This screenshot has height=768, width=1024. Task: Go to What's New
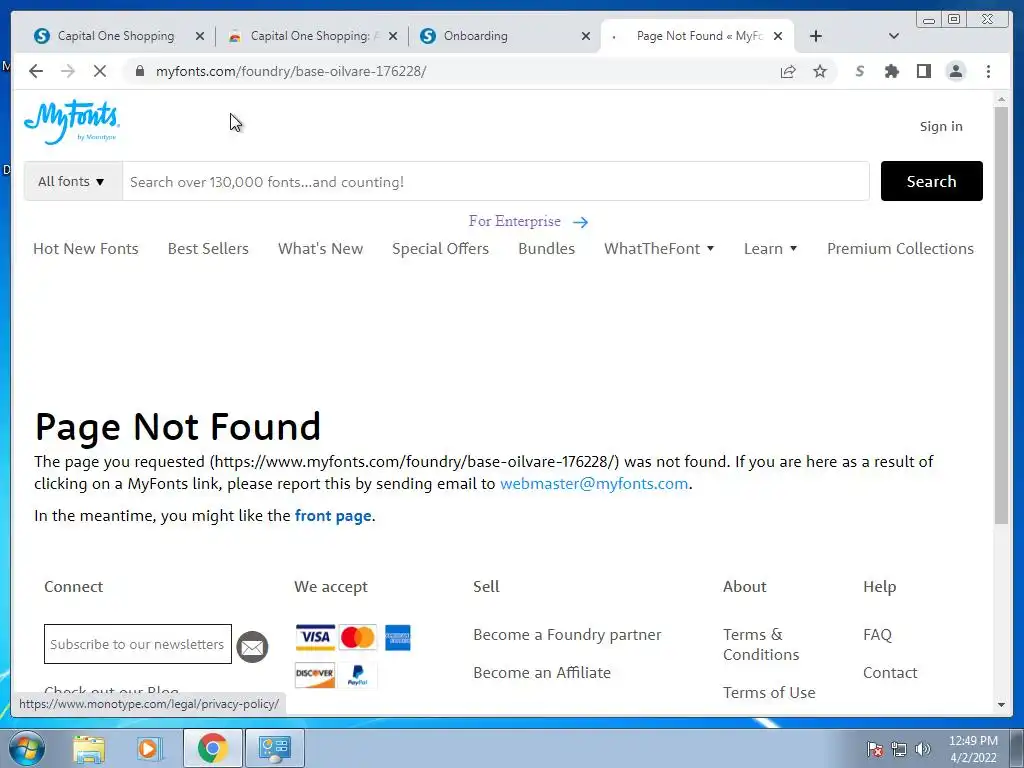[x=321, y=249]
